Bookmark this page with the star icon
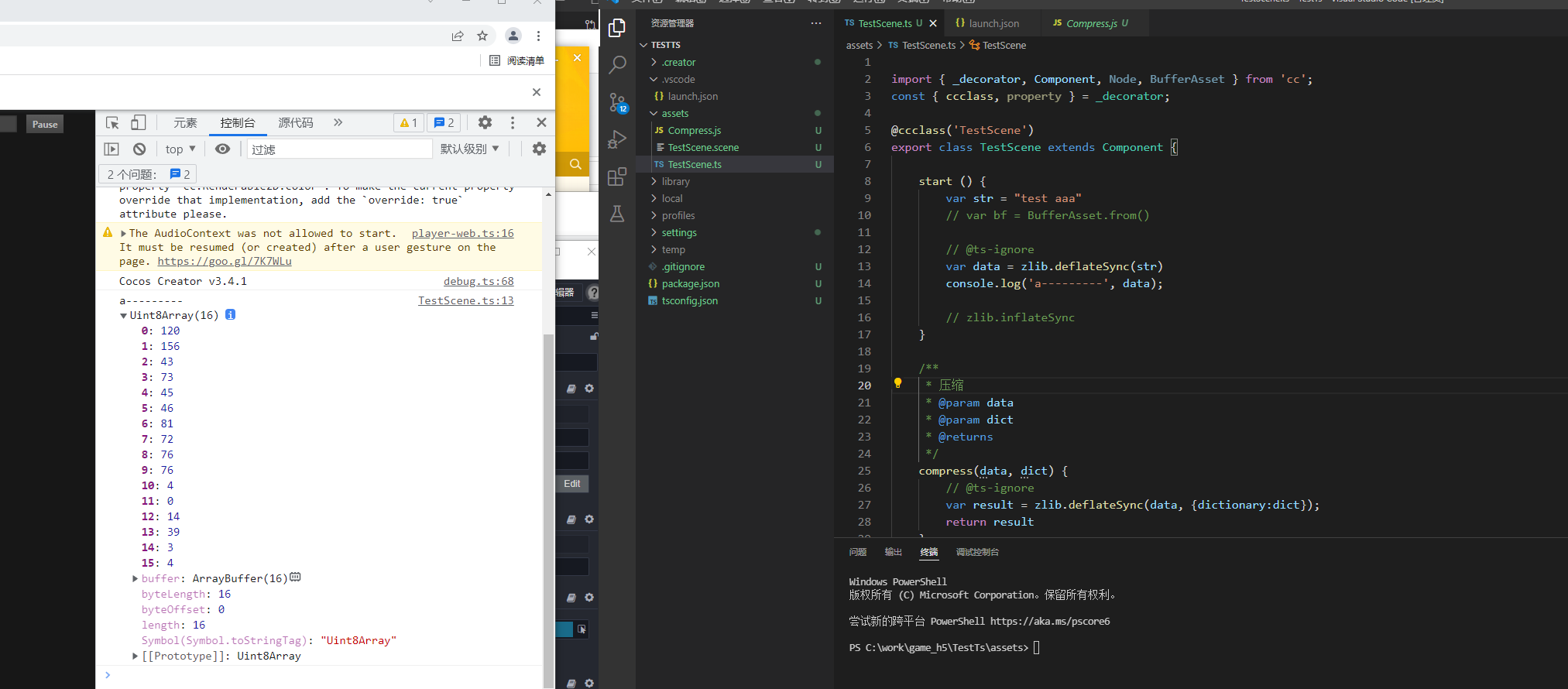Screen dimensions: 1568x689 coord(482,36)
